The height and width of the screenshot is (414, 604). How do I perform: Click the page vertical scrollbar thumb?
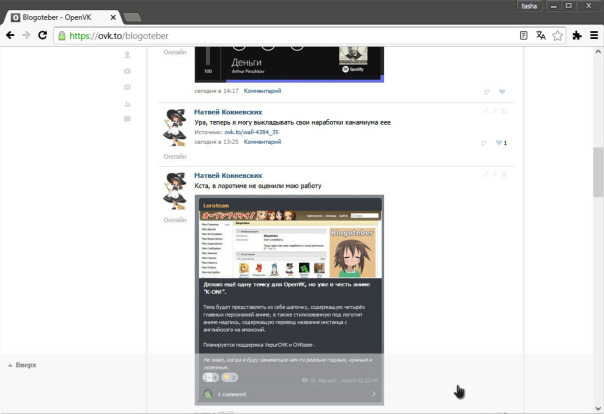pyautogui.click(x=598, y=172)
